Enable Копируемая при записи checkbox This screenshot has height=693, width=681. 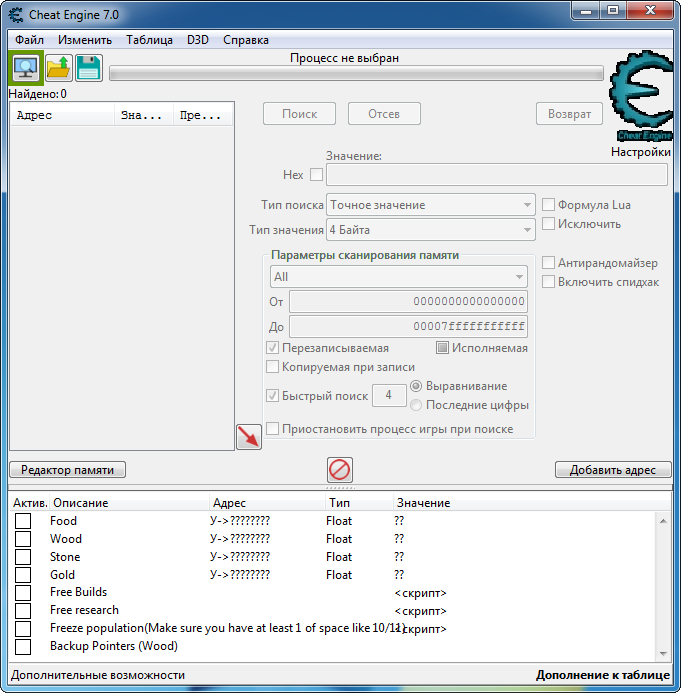pyautogui.click(x=272, y=367)
